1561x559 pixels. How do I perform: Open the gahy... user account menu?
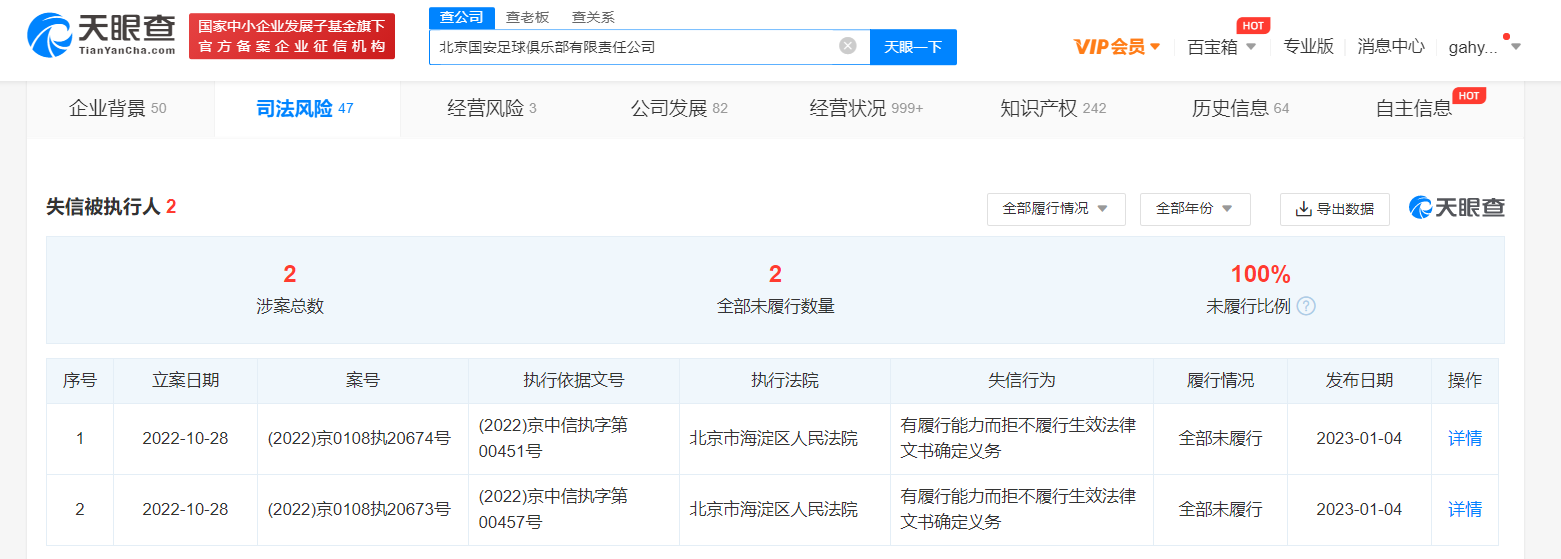[1484, 46]
